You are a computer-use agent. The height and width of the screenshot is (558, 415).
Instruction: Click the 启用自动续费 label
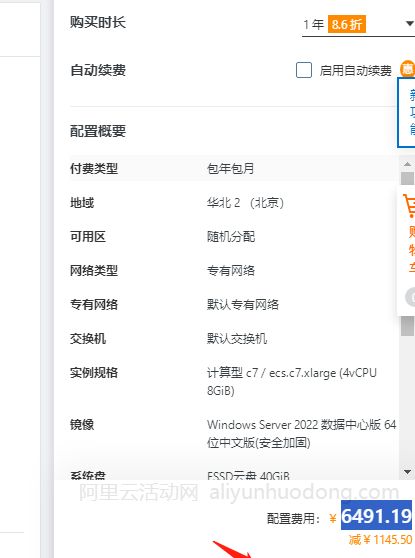(355, 70)
